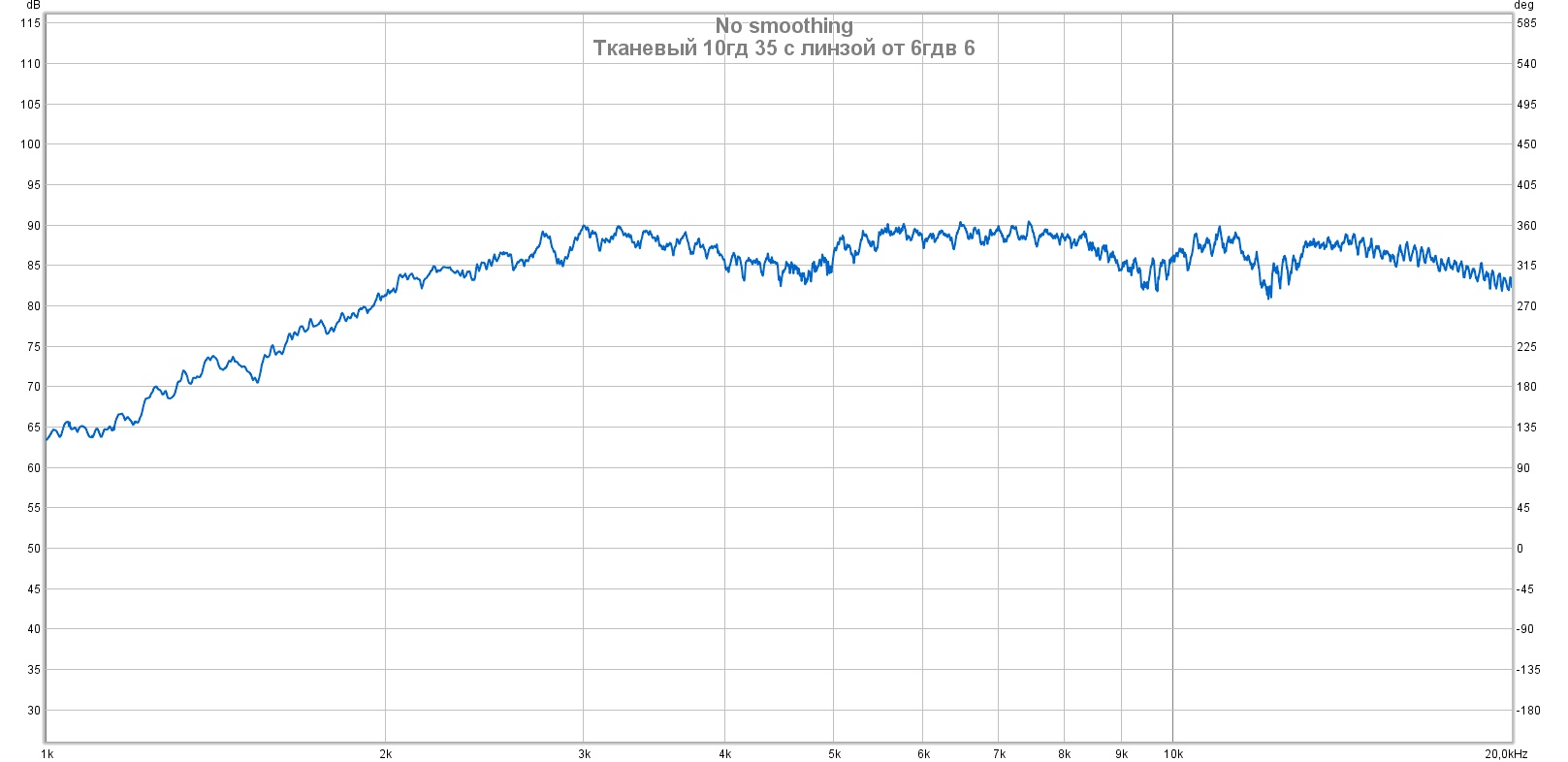The height and width of the screenshot is (762, 1568).
Task: Pick the "225" degree scale value
Action: click(x=1527, y=347)
